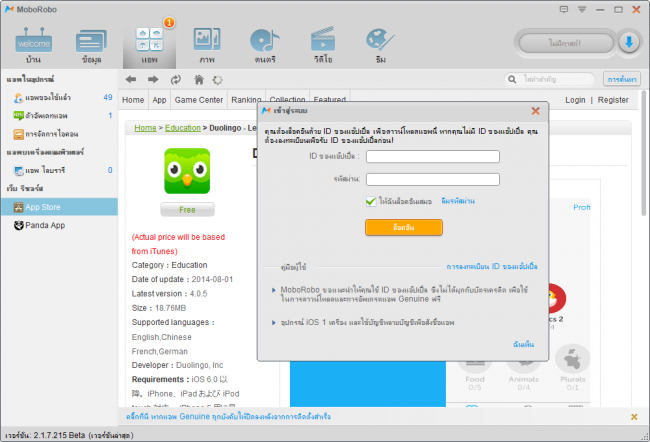Click the 'Developer : Duolingo, Inc' text
This screenshot has height=442, width=650.
(x=177, y=365)
